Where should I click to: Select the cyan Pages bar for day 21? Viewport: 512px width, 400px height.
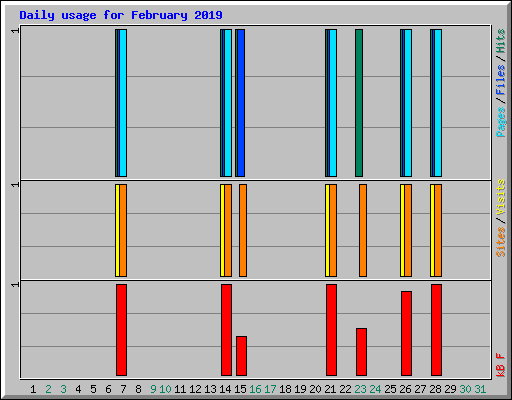pyautogui.click(x=333, y=103)
